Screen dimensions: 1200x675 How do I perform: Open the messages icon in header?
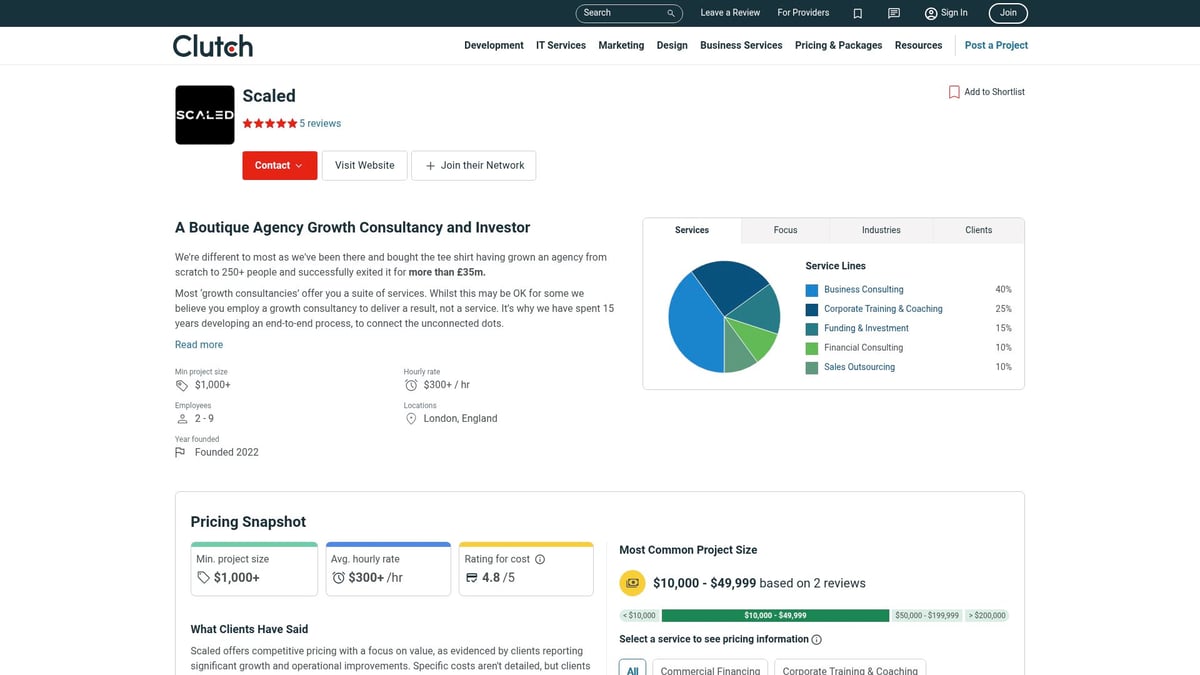point(894,13)
